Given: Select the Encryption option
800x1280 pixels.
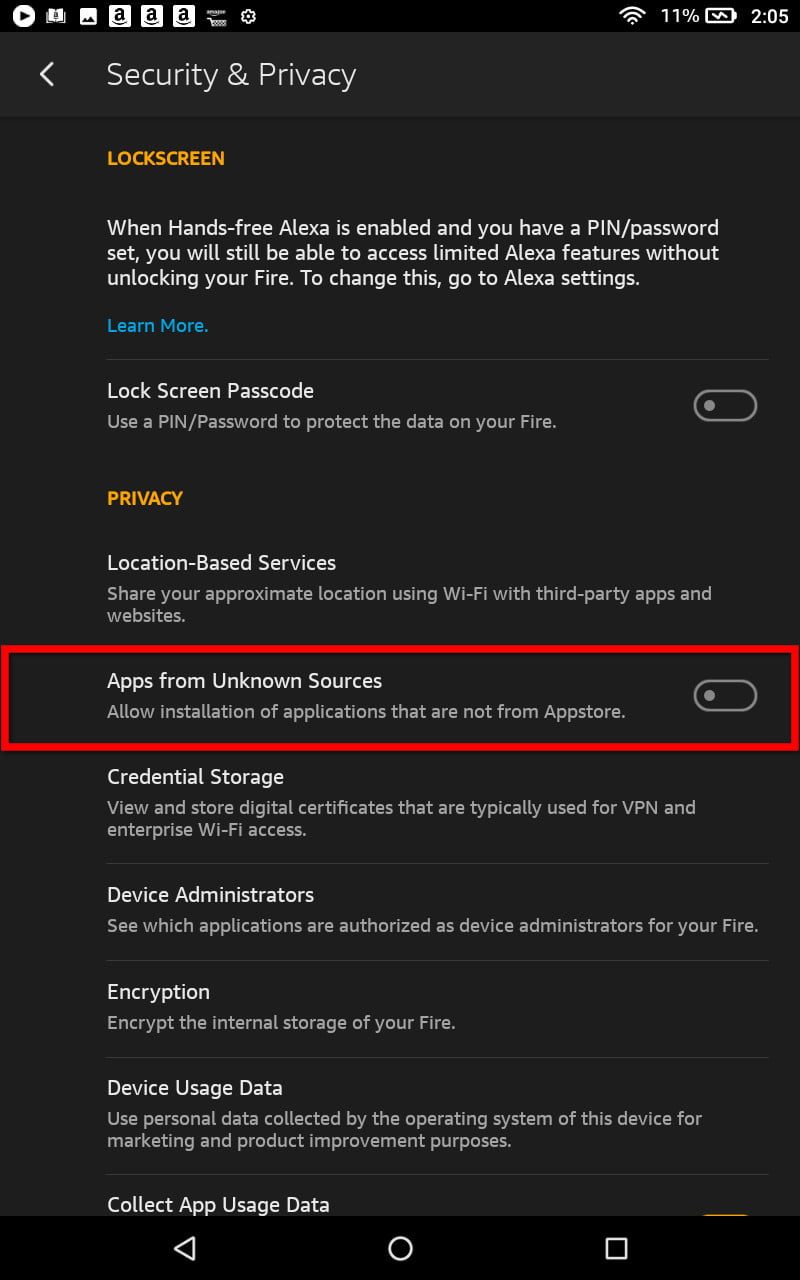Looking at the screenshot, I should coord(400,1006).
